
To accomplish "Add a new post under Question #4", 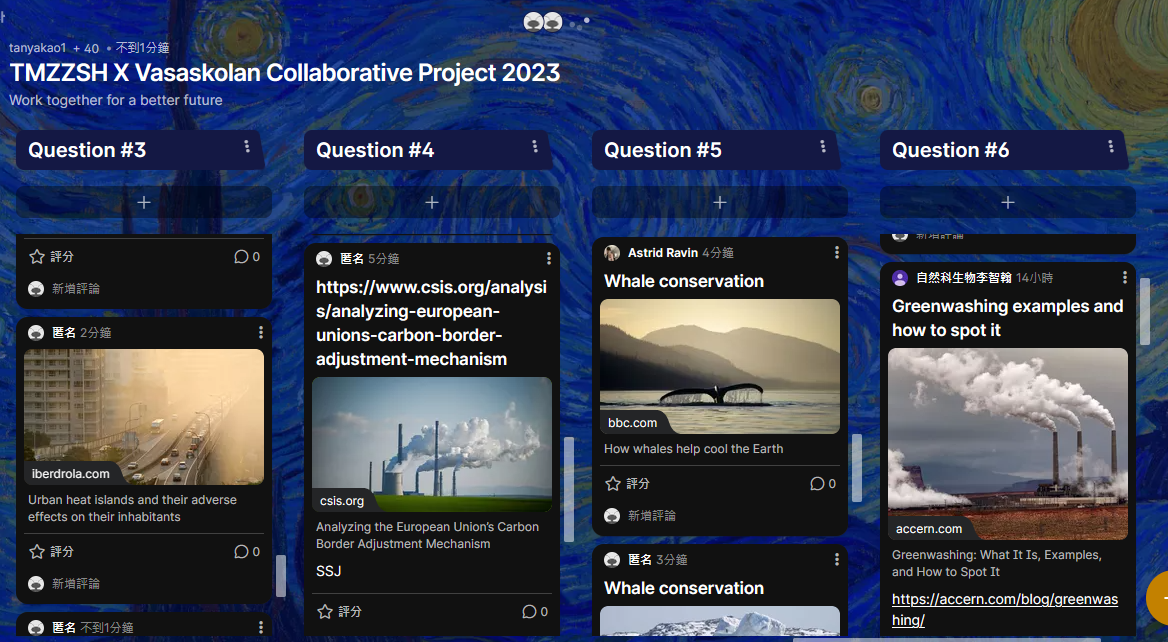I will (432, 202).
